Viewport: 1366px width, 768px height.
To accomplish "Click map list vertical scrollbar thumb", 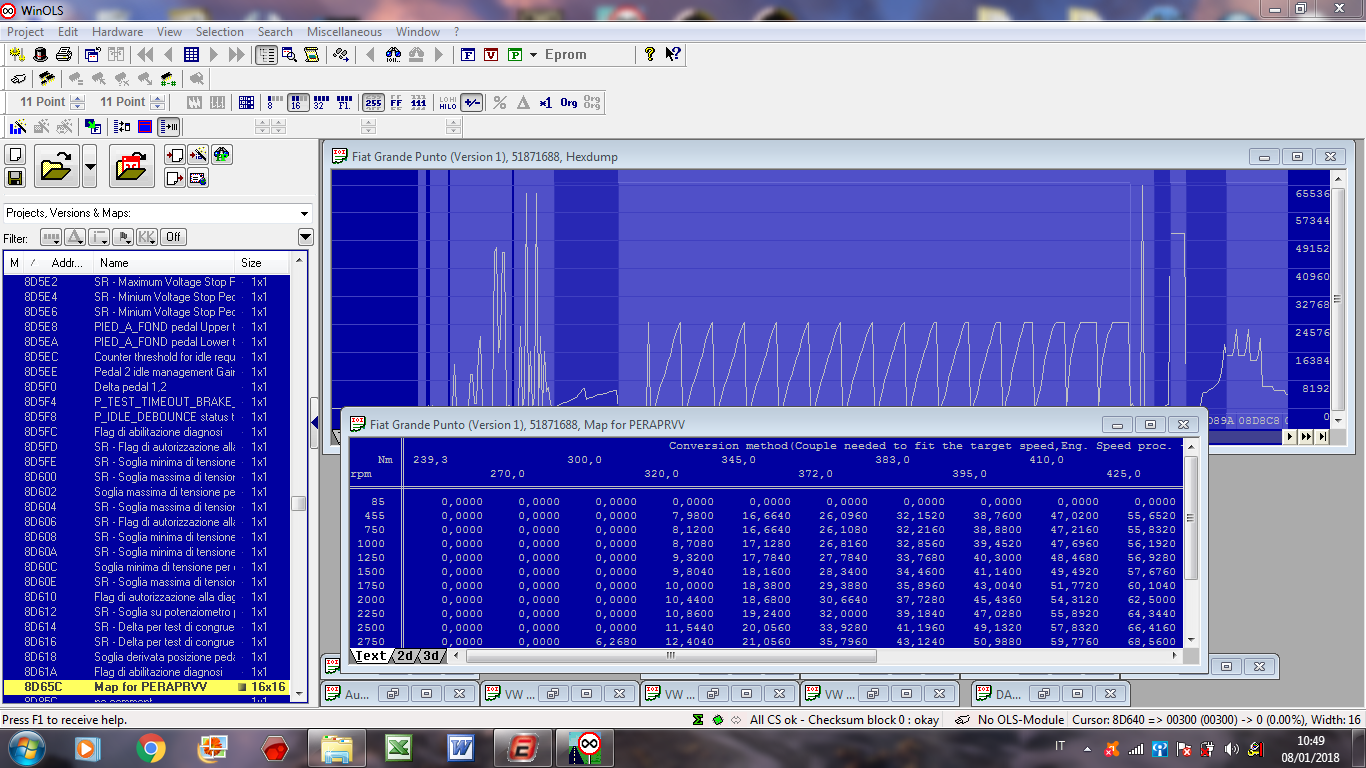I will [298, 504].
